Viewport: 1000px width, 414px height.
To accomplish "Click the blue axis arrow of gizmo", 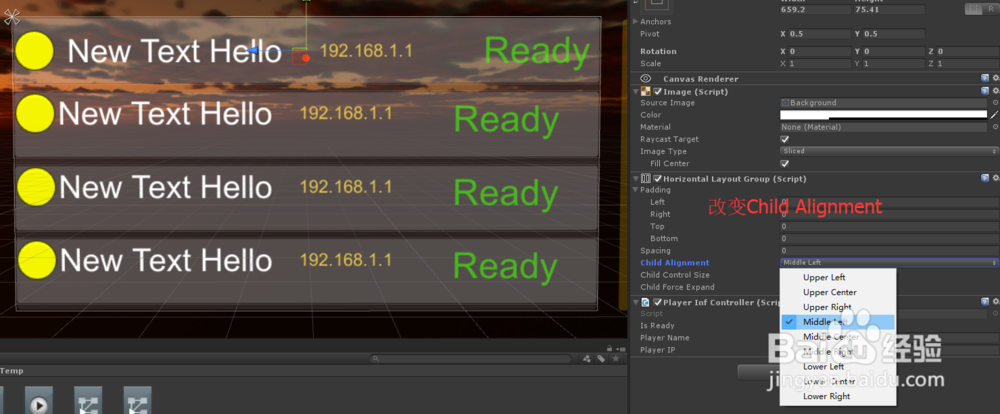I will coord(252,50).
